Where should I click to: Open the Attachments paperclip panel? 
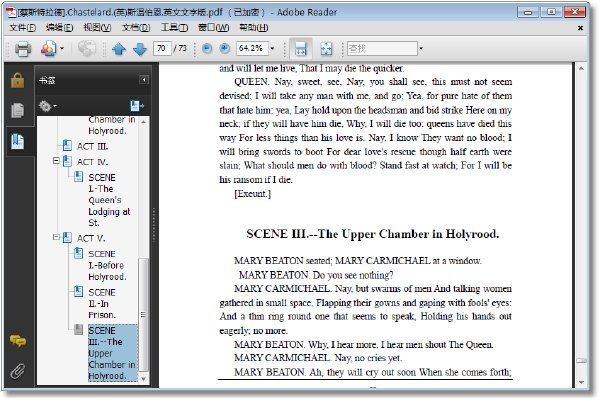tap(18, 371)
